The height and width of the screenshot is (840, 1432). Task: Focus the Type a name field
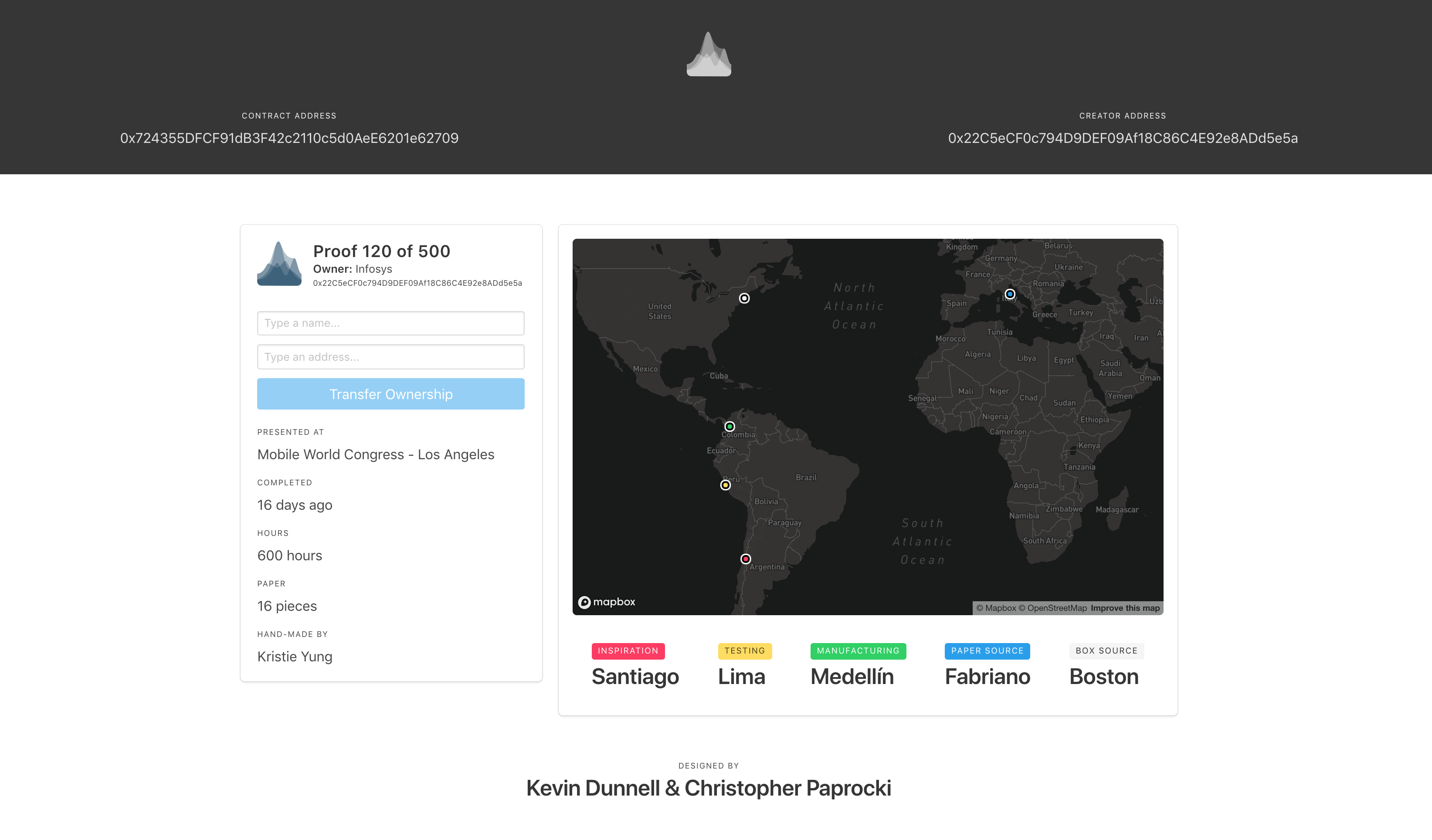pyautogui.click(x=390, y=323)
